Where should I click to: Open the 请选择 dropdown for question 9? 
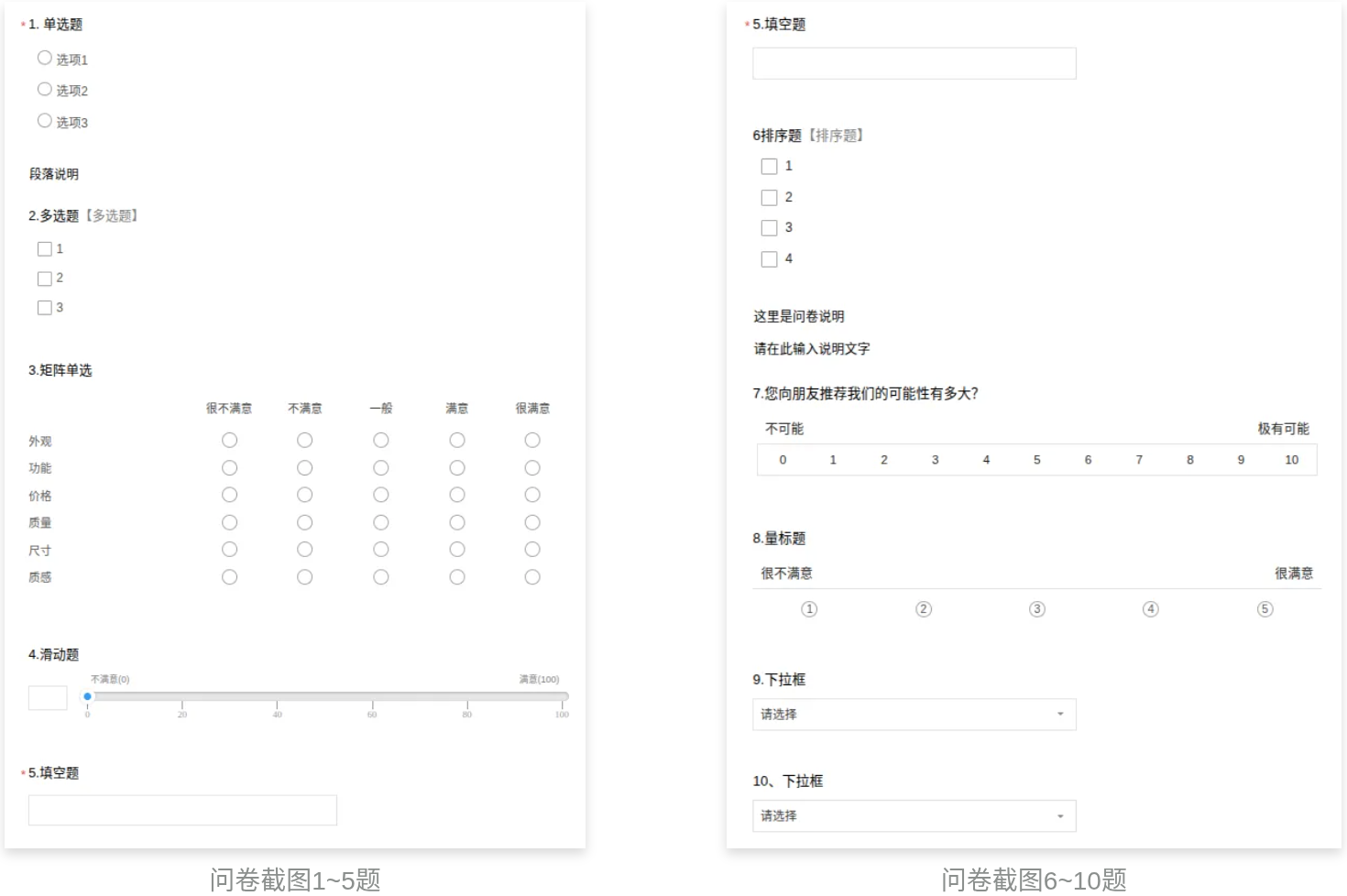914,714
